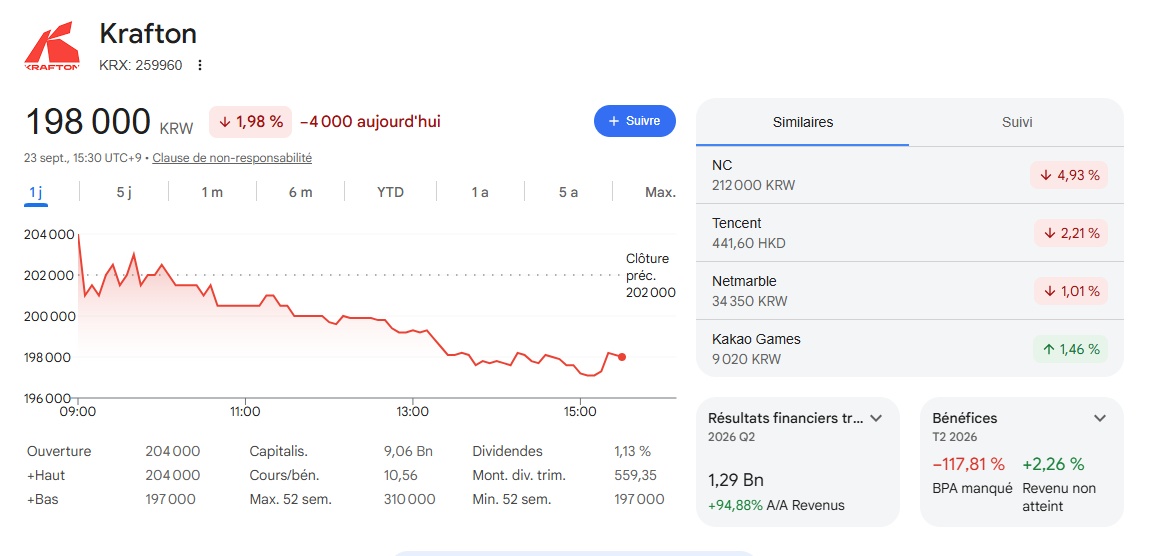This screenshot has width=1165, height=556.
Task: Click the 1,29 Bn revenue figure
Action: pos(736,480)
